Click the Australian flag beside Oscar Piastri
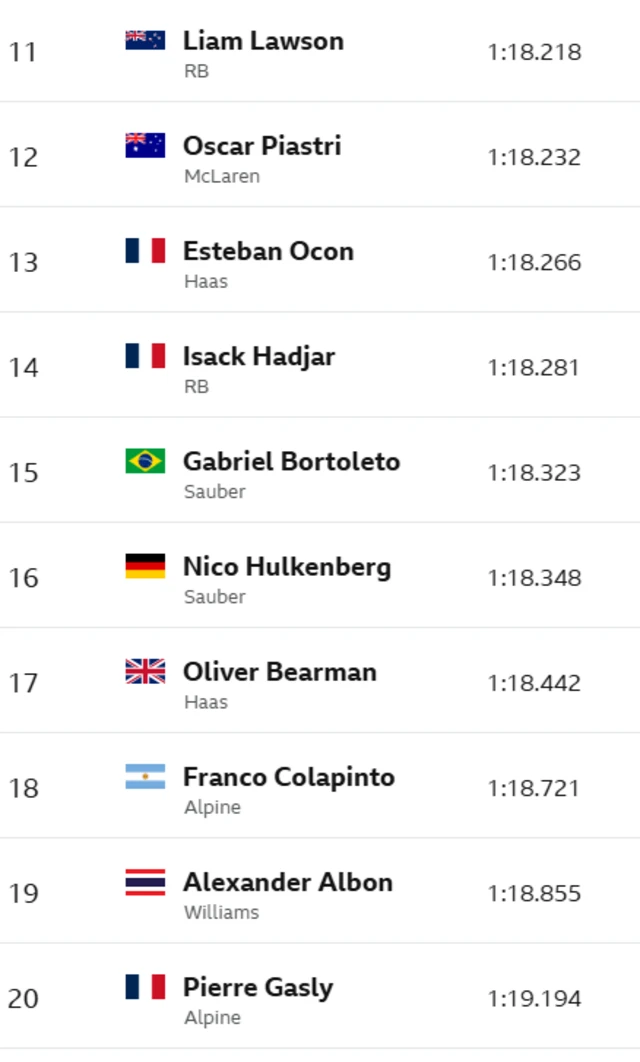This screenshot has width=640, height=1062. tap(145, 145)
